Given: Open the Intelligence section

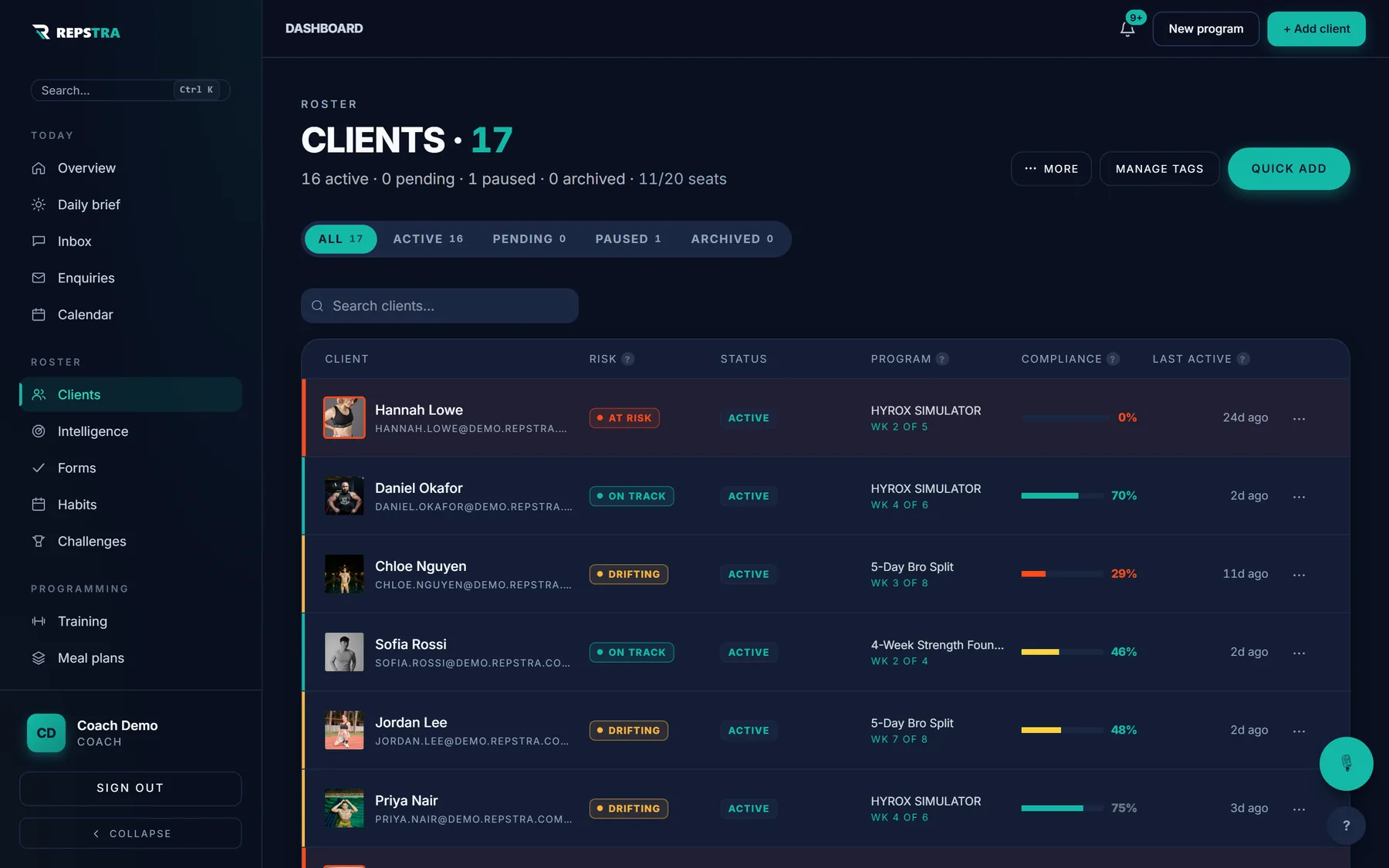Looking at the screenshot, I should pyautogui.click(x=130, y=431).
